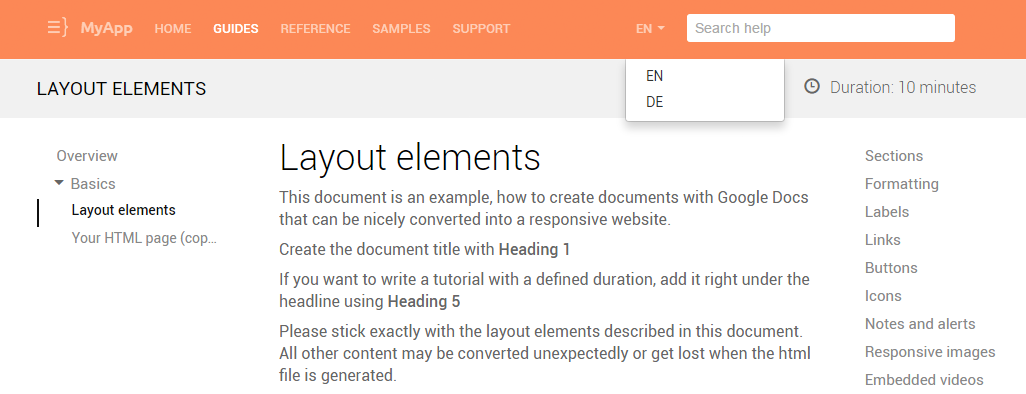Open the GUIDES nav item
Image resolution: width=1026 pixels, height=394 pixels.
point(236,29)
